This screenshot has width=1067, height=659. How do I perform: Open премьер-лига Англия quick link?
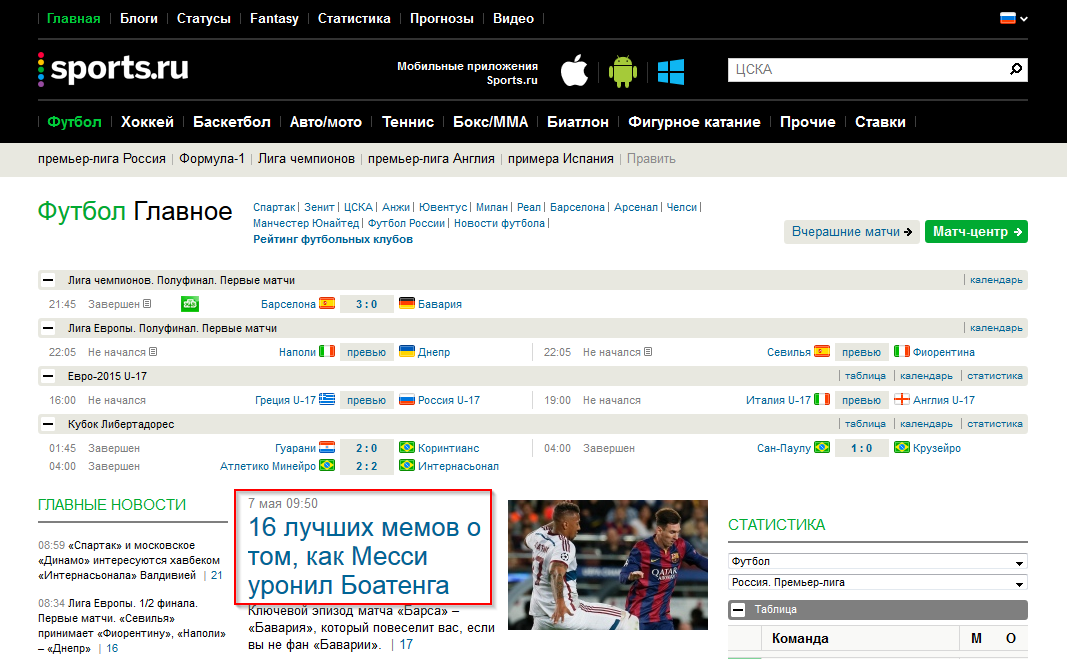(431, 159)
